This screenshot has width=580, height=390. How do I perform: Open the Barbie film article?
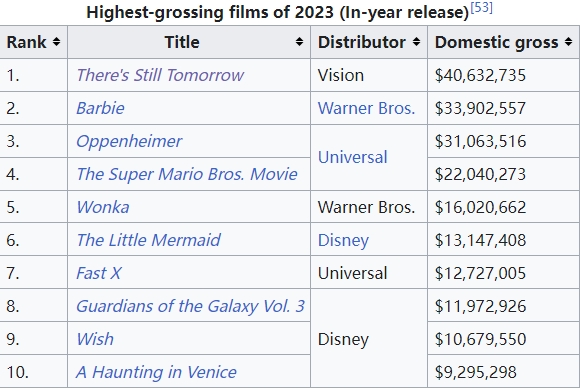[100, 108]
